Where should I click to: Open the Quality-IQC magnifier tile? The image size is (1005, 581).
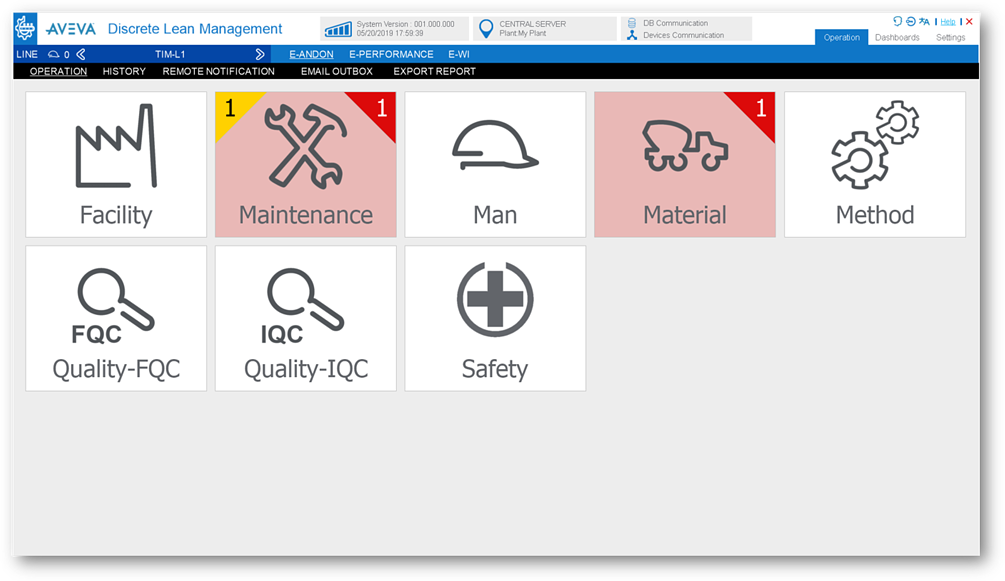[x=305, y=319]
